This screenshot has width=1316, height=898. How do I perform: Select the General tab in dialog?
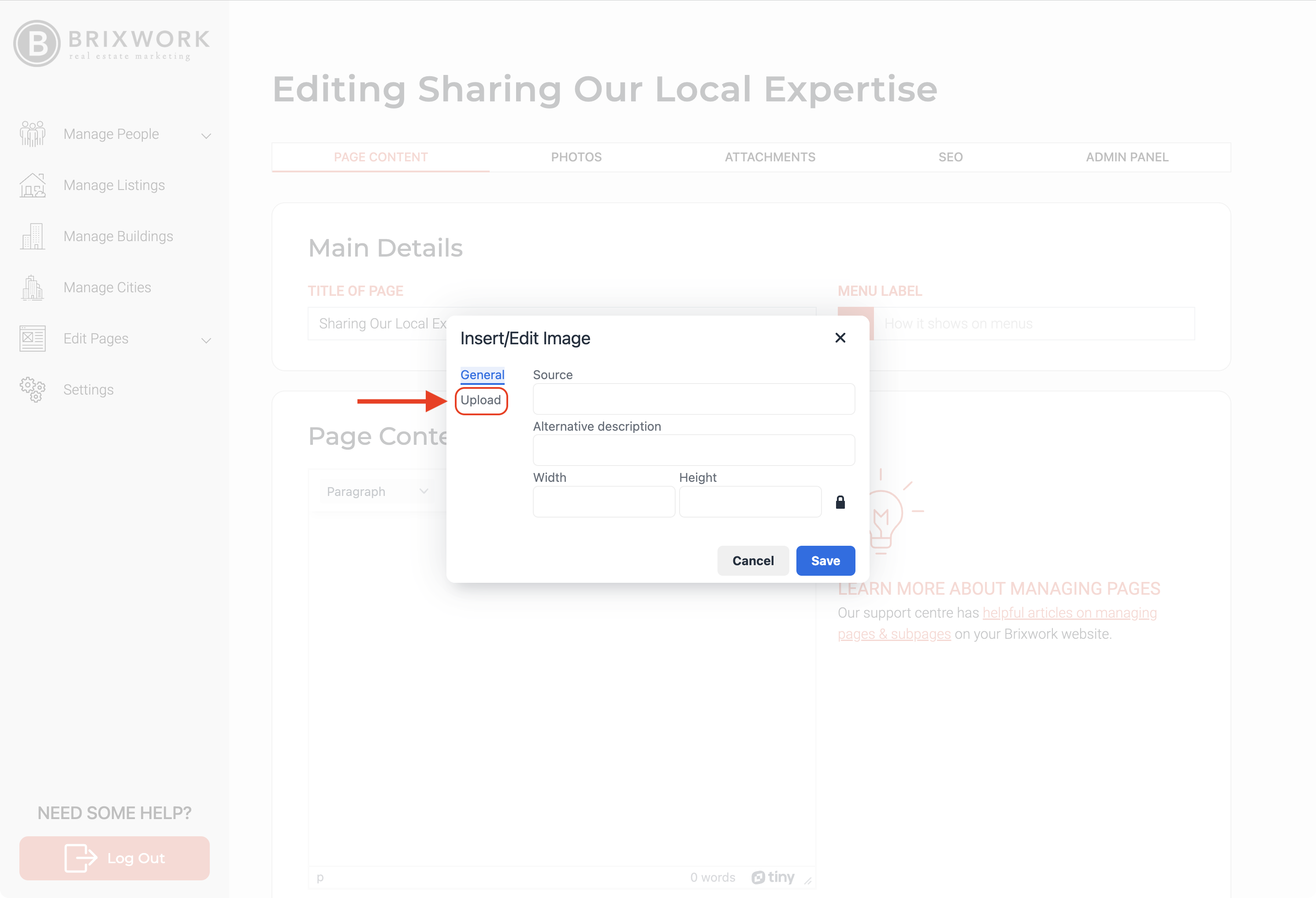pos(482,374)
